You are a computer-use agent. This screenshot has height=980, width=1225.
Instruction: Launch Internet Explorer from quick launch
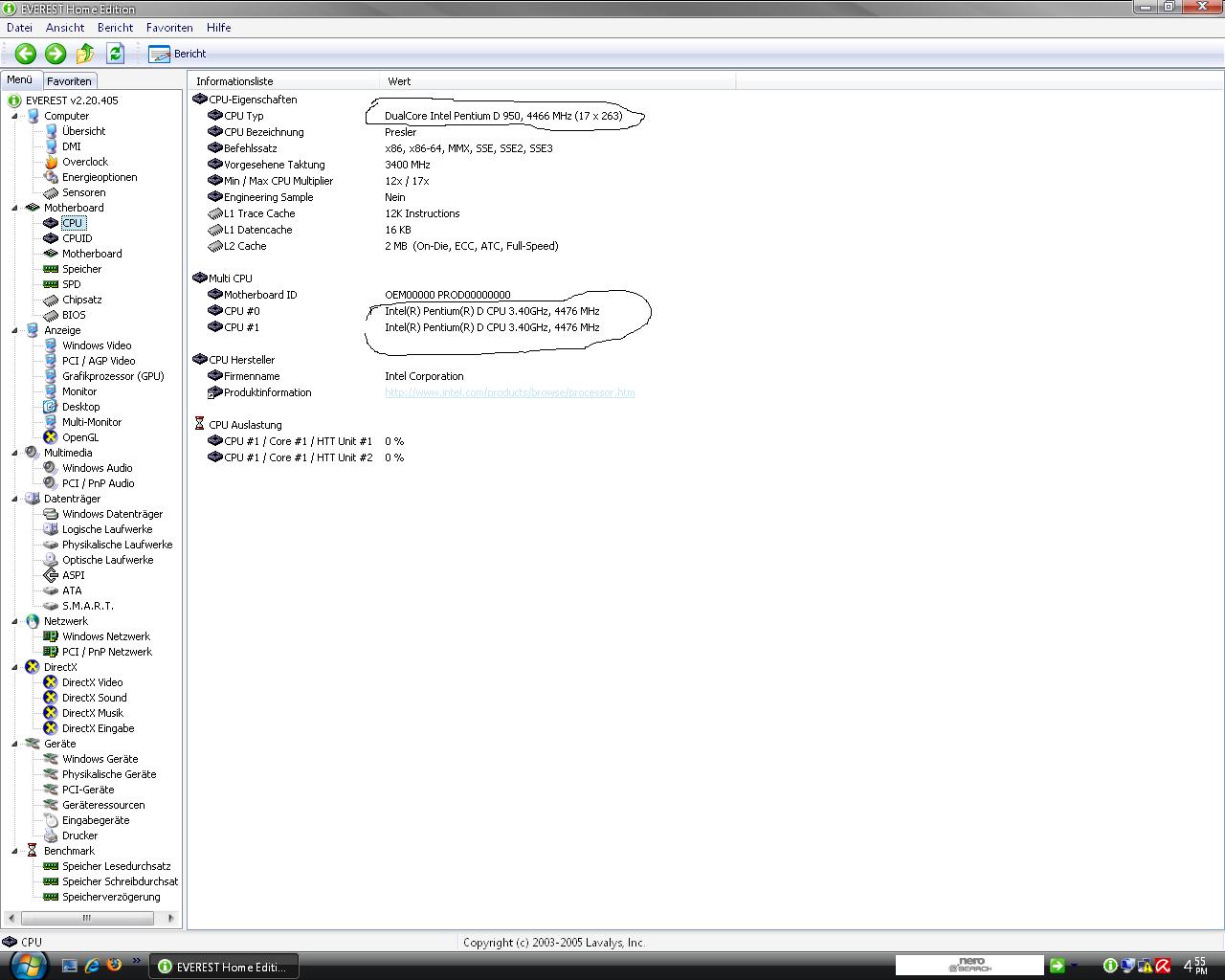[x=92, y=965]
